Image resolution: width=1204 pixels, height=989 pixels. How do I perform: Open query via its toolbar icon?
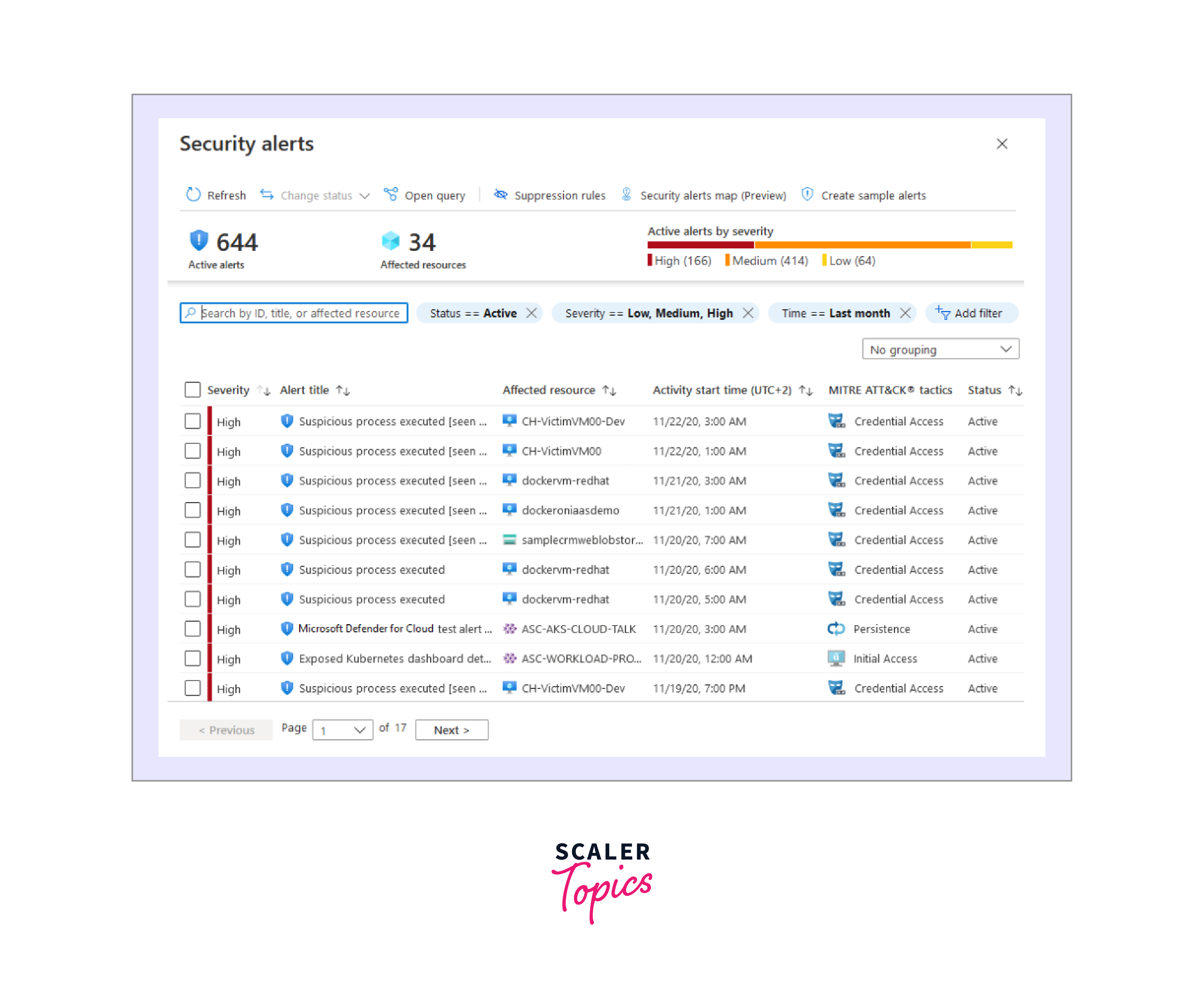click(x=391, y=195)
